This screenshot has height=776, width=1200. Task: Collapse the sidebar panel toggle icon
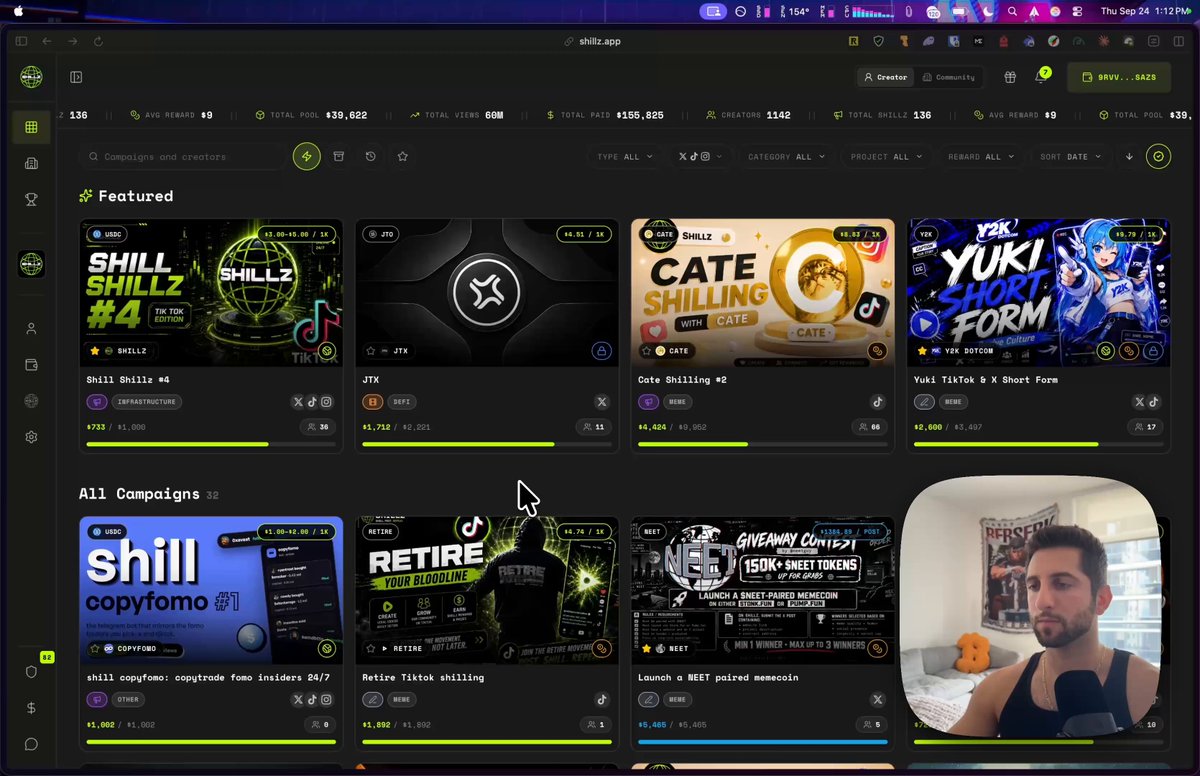coord(76,77)
